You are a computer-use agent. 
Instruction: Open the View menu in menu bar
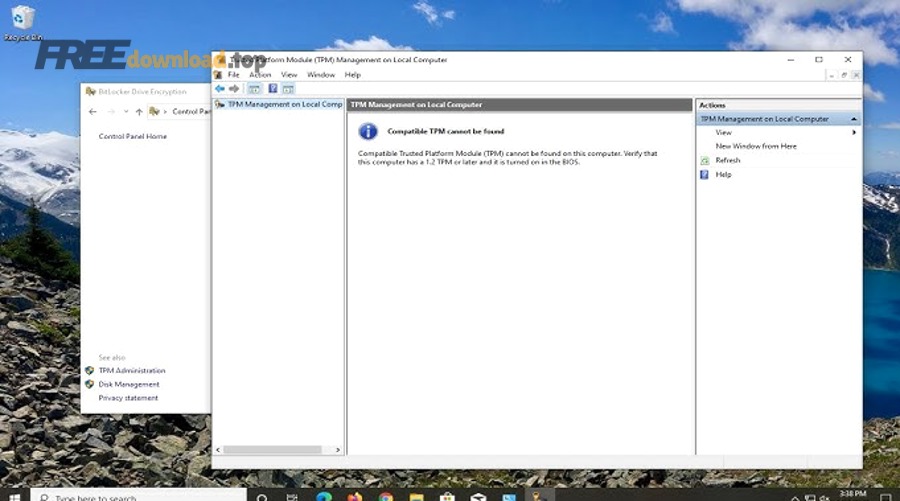[x=289, y=75]
